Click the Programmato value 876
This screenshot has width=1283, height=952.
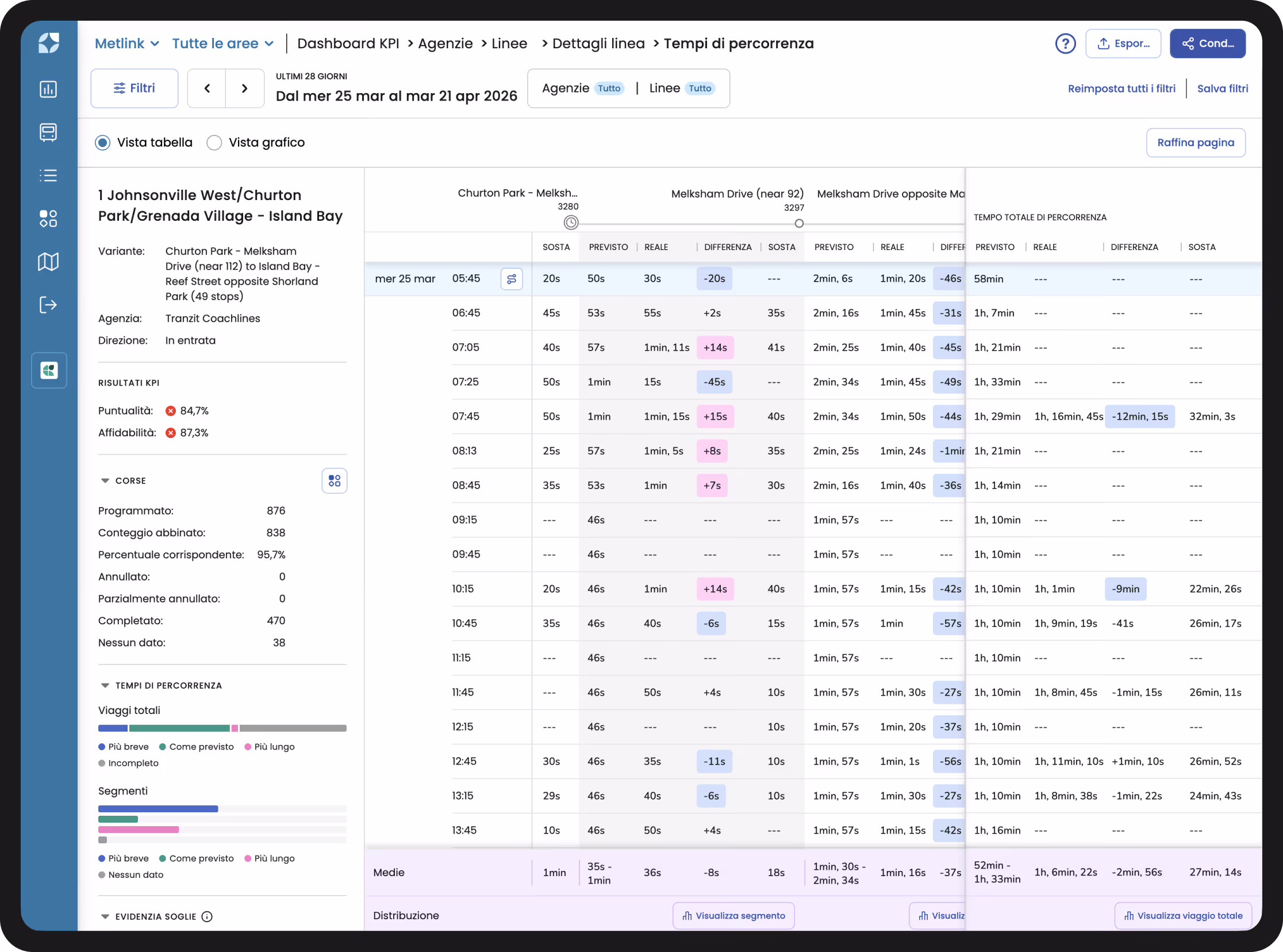coord(276,510)
